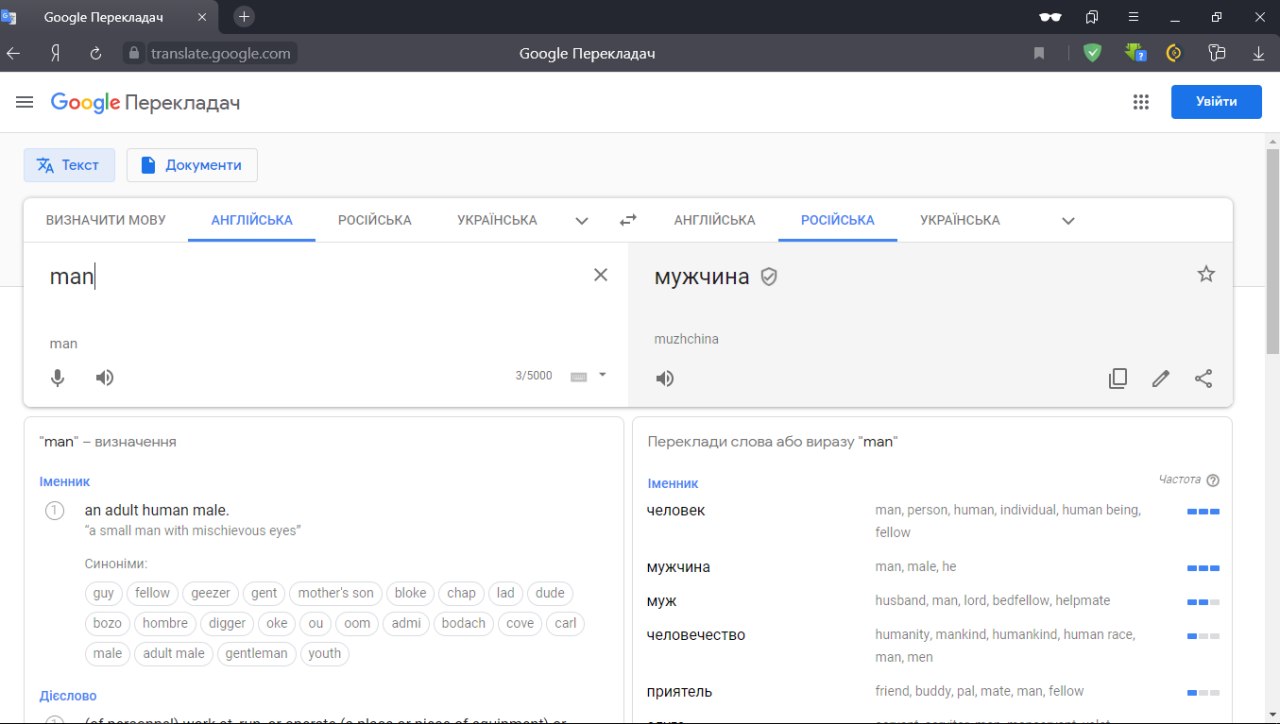Share the translation
The height and width of the screenshot is (724, 1280).
tap(1204, 378)
